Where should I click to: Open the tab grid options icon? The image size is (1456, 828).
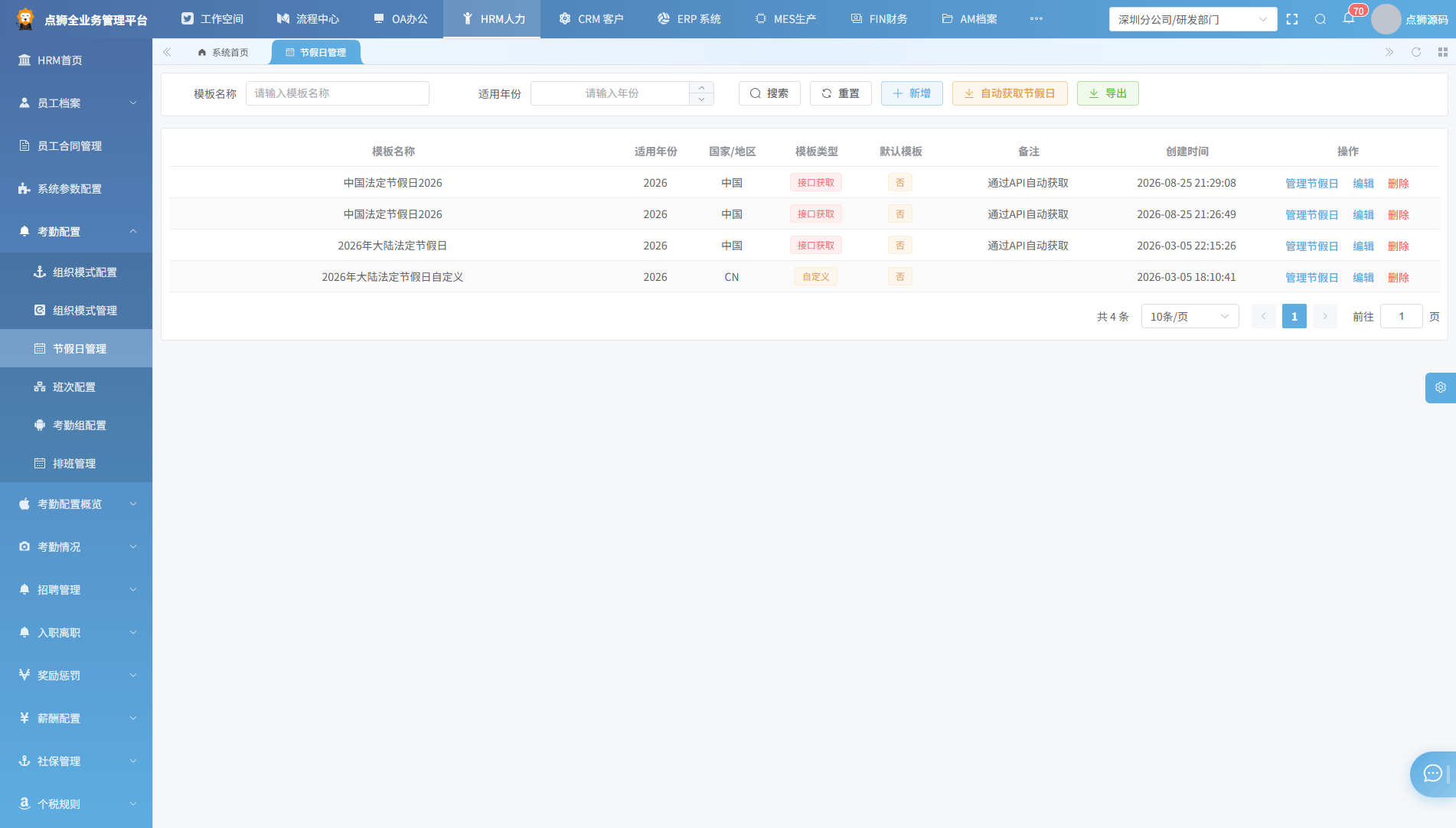(1443, 52)
